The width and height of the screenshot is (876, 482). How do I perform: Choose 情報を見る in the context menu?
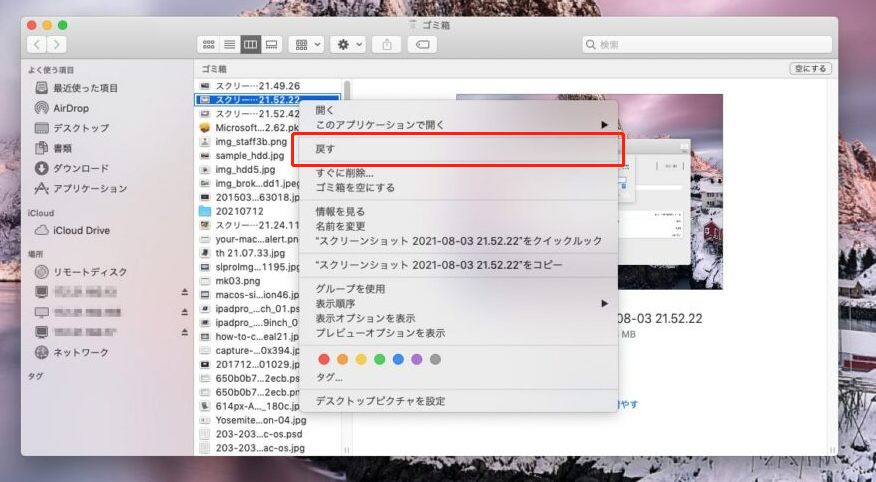tap(458, 212)
